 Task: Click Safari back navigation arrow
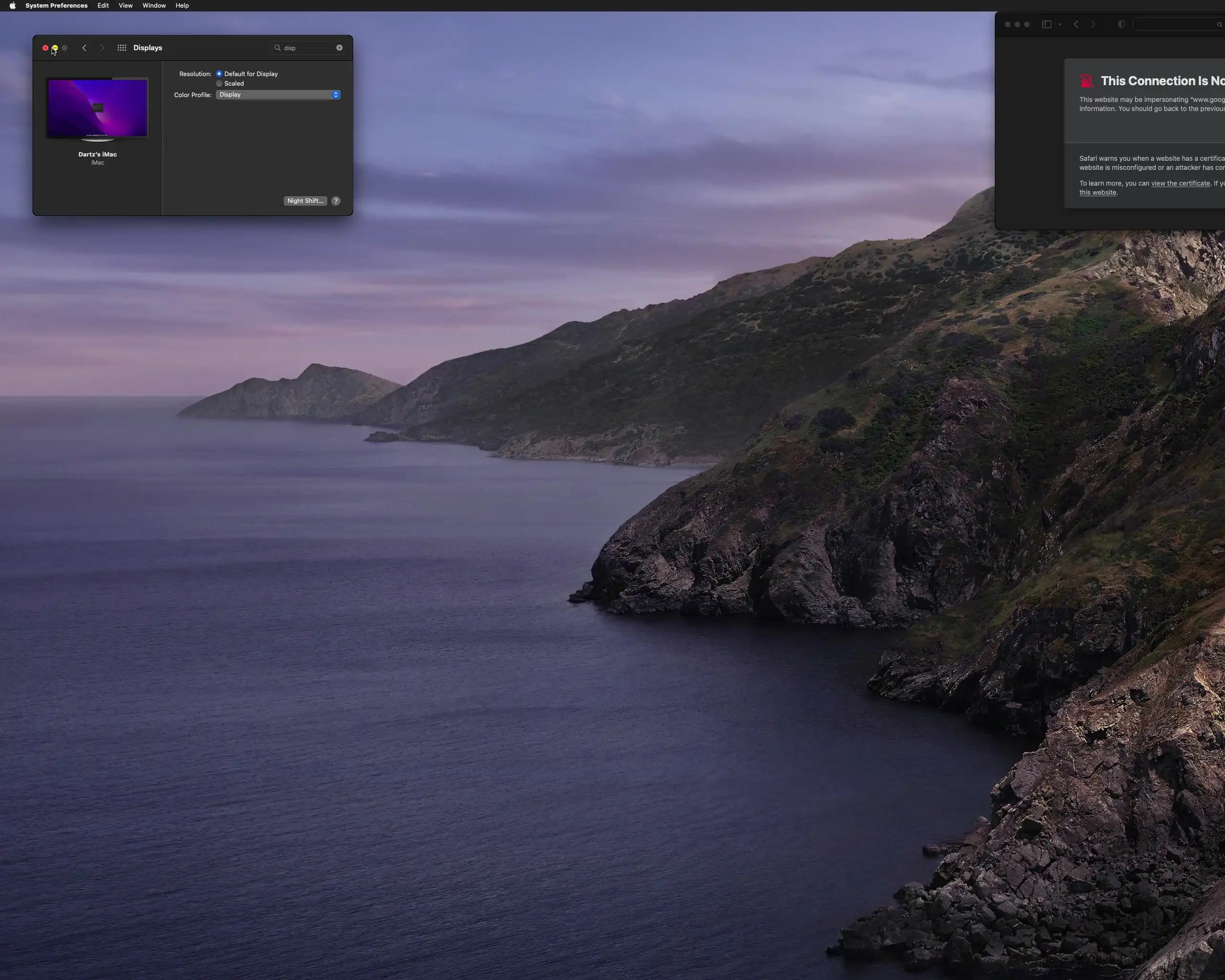(1076, 24)
